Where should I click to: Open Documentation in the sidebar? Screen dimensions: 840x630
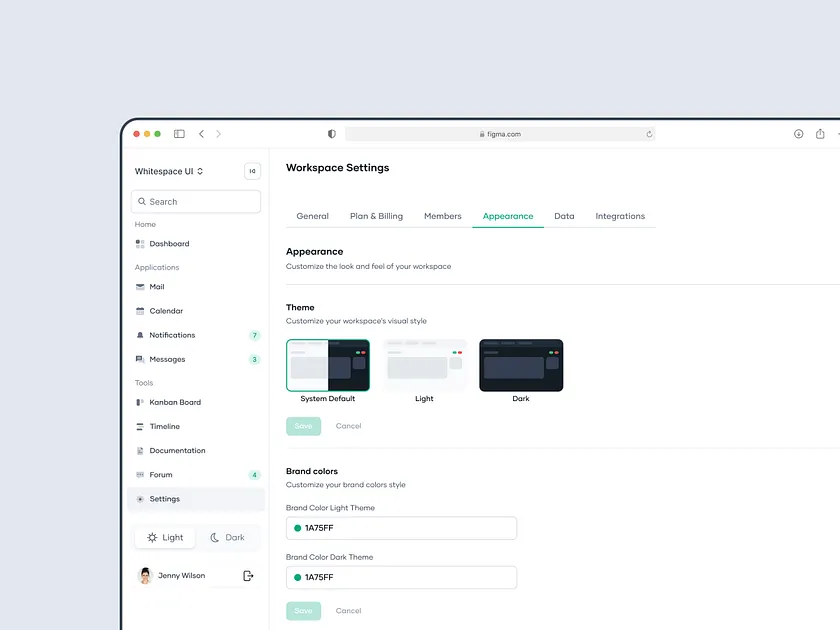(196, 451)
